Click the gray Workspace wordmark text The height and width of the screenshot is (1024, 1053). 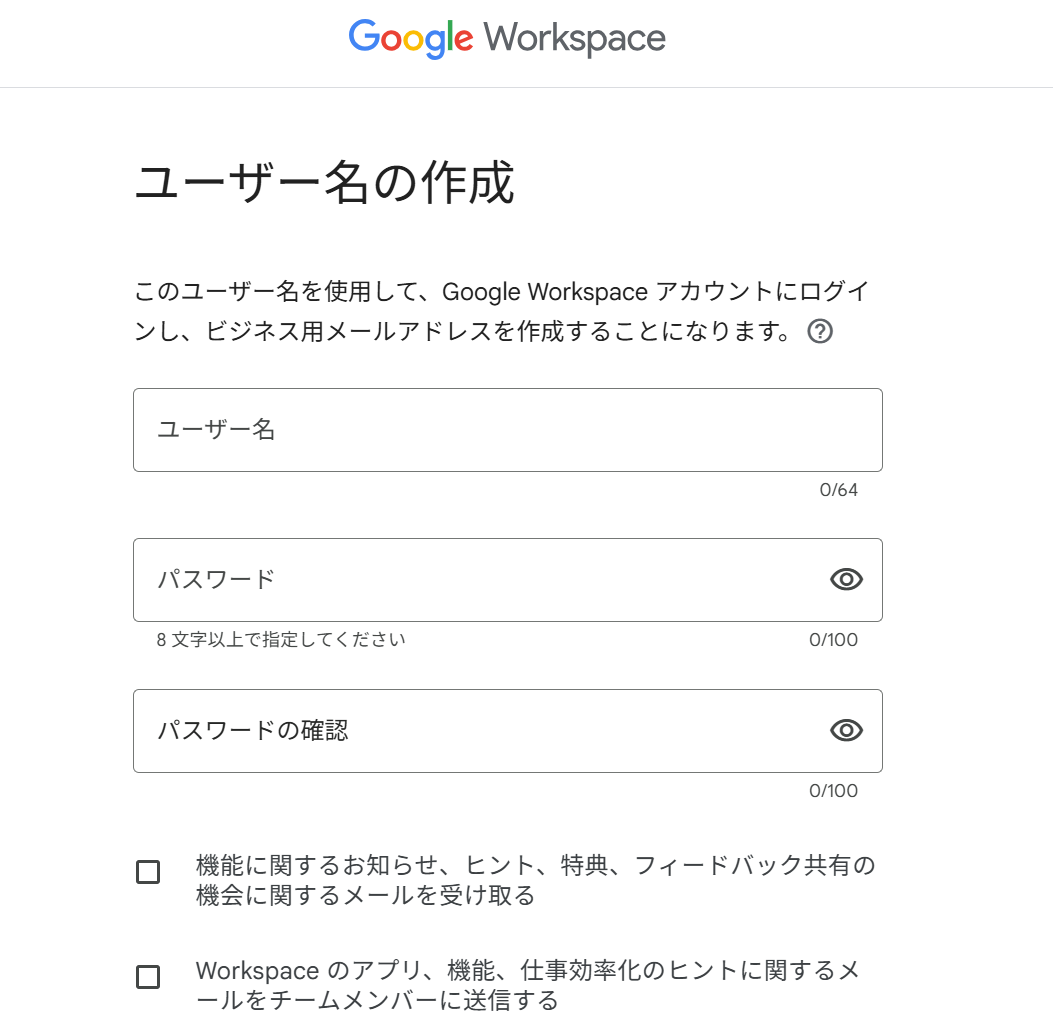[x=575, y=39]
